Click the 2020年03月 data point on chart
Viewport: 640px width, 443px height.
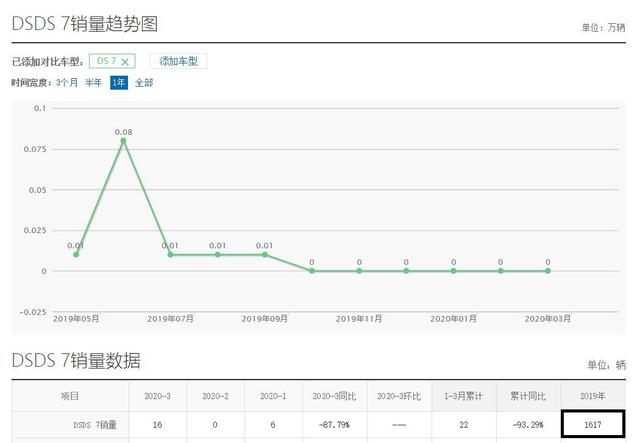click(x=548, y=271)
